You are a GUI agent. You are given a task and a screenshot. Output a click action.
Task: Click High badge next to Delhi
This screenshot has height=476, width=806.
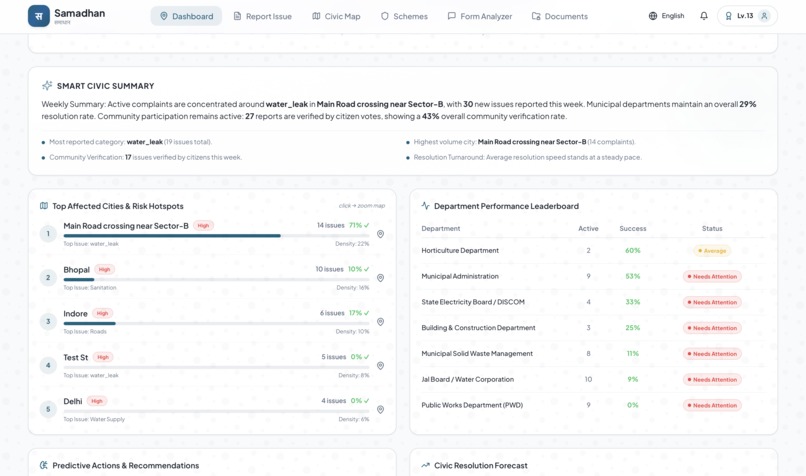tap(97, 401)
